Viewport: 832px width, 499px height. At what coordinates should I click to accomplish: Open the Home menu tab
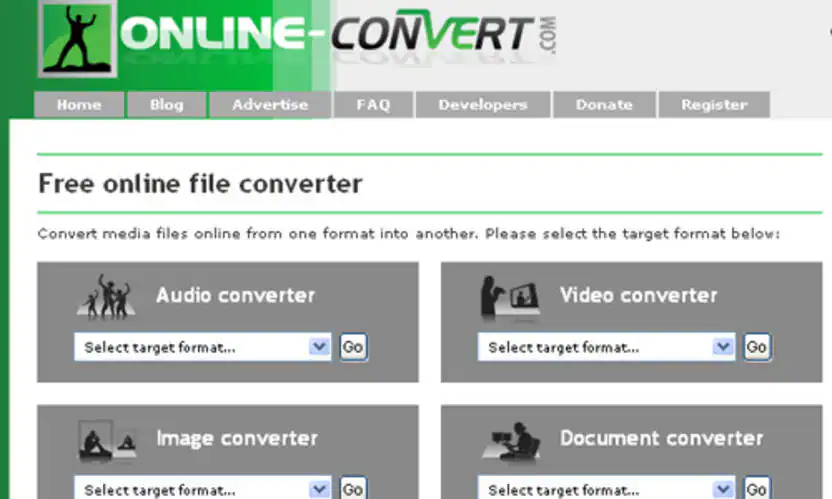coord(79,105)
